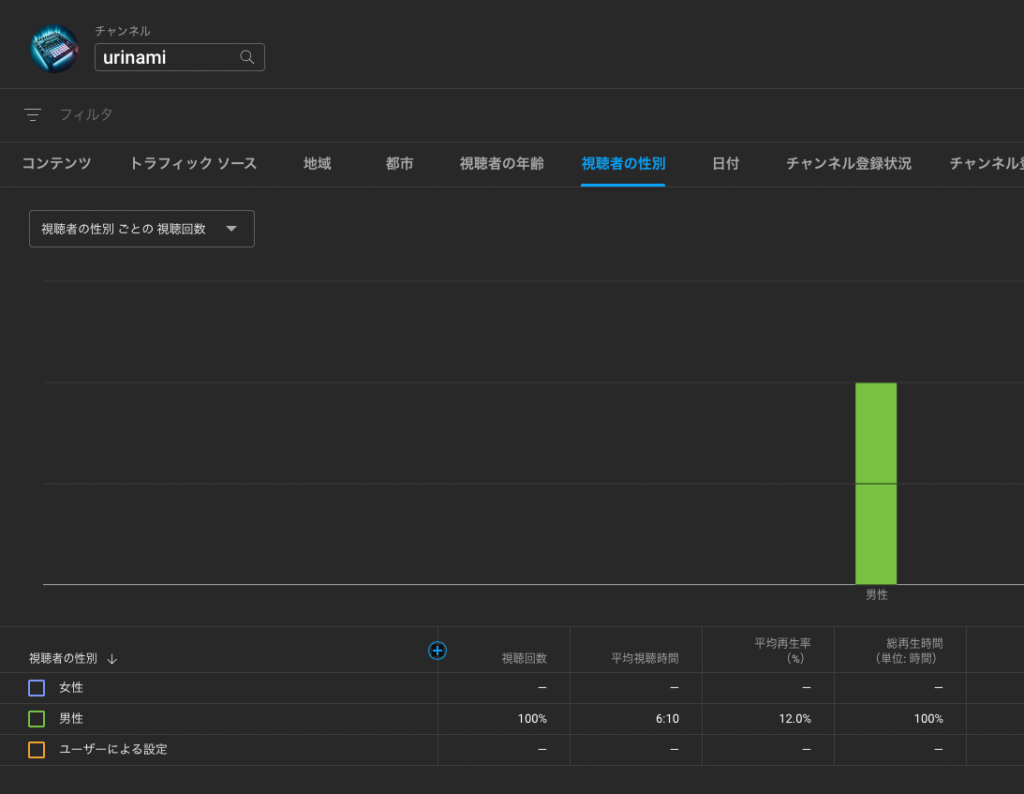This screenshot has height=794, width=1024.
Task: Open the filter lines icon
Action: (33, 115)
